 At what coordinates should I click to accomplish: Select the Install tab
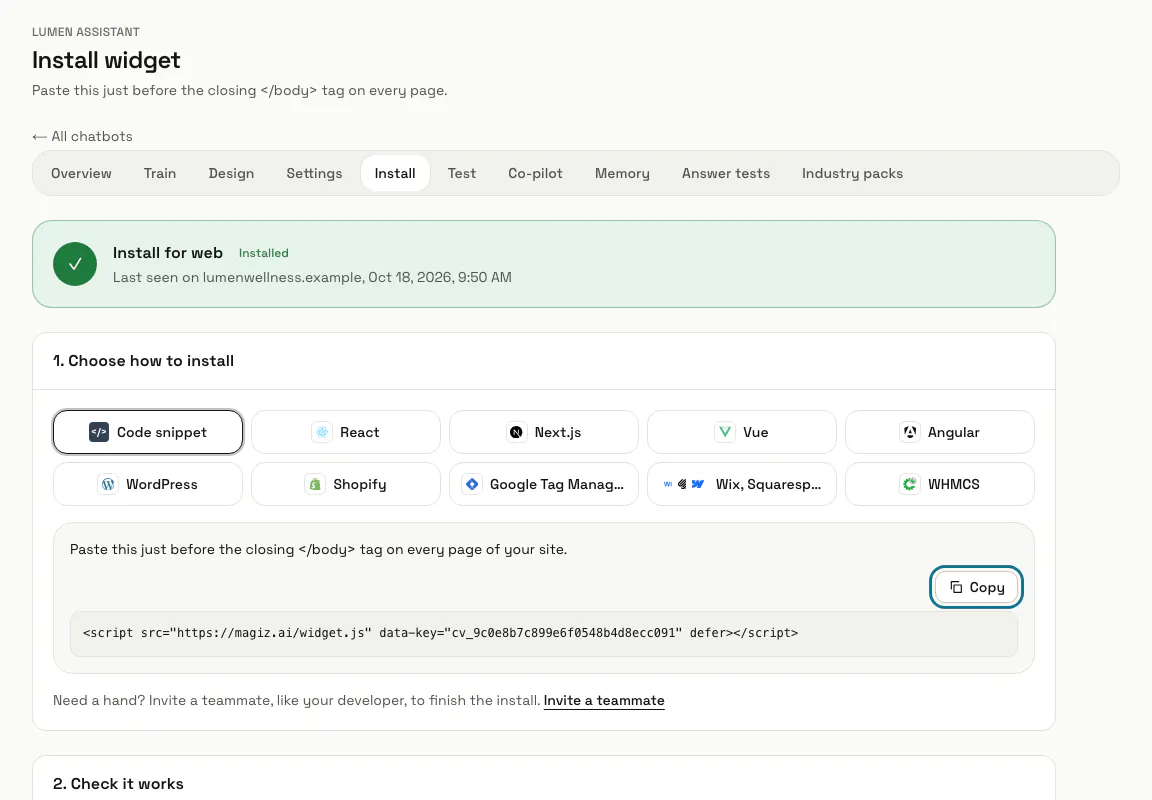pos(395,173)
